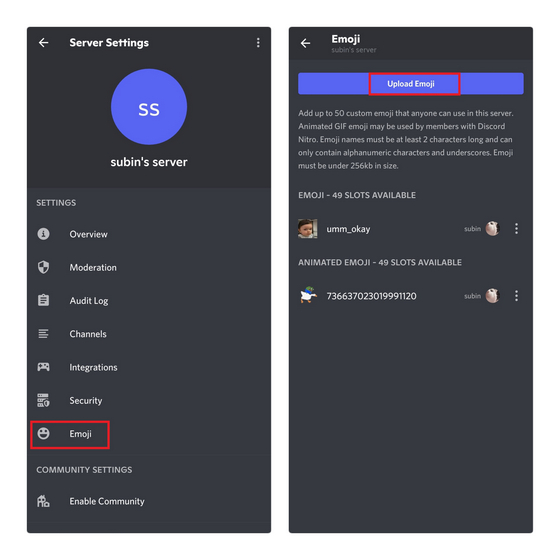The width and height of the screenshot is (560, 560).
Task: Go back from the Emoji screen
Action: [305, 43]
